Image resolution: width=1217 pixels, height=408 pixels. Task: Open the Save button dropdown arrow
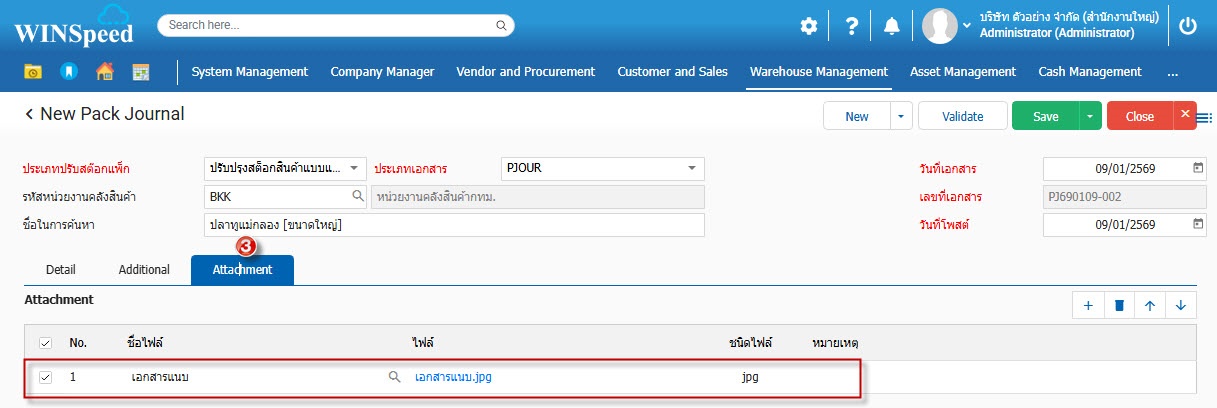pyautogui.click(x=1089, y=116)
